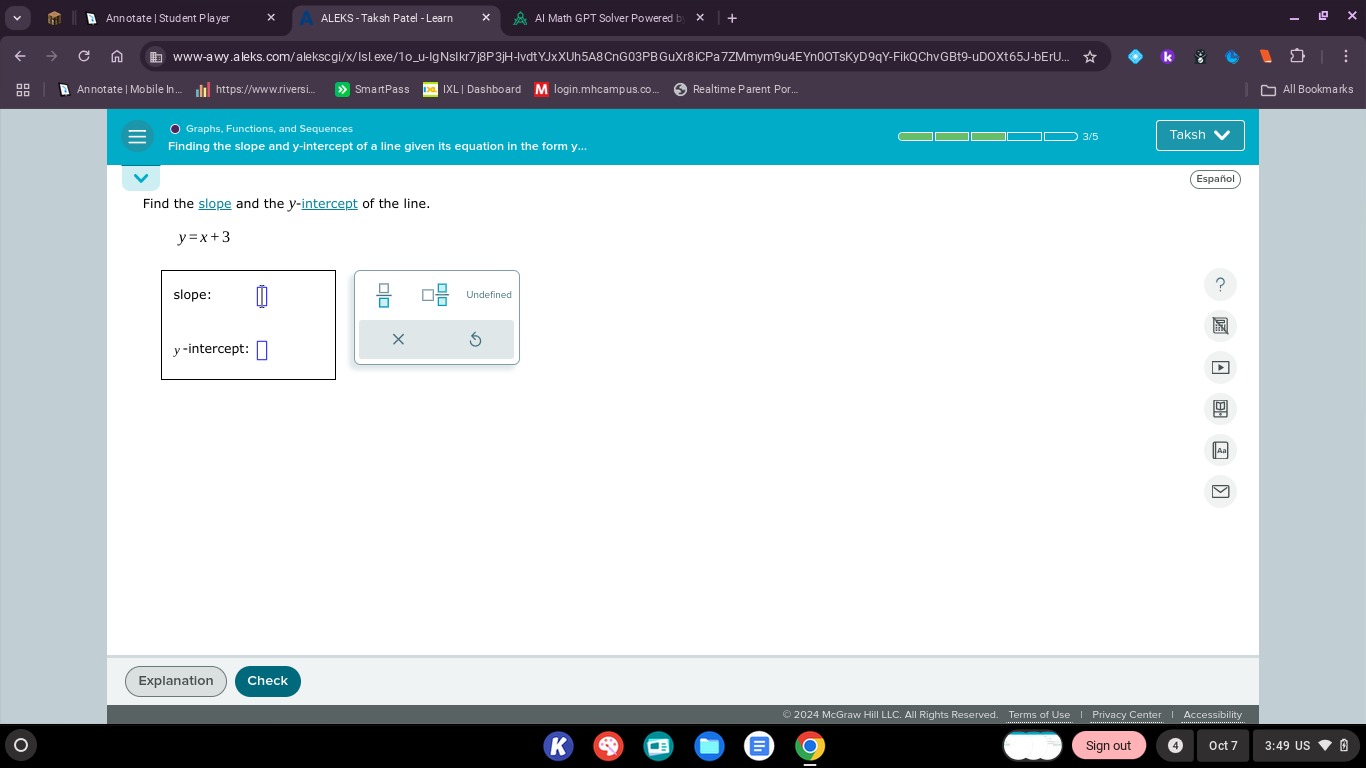Go back in browser history
1366x768 pixels.
(20, 57)
